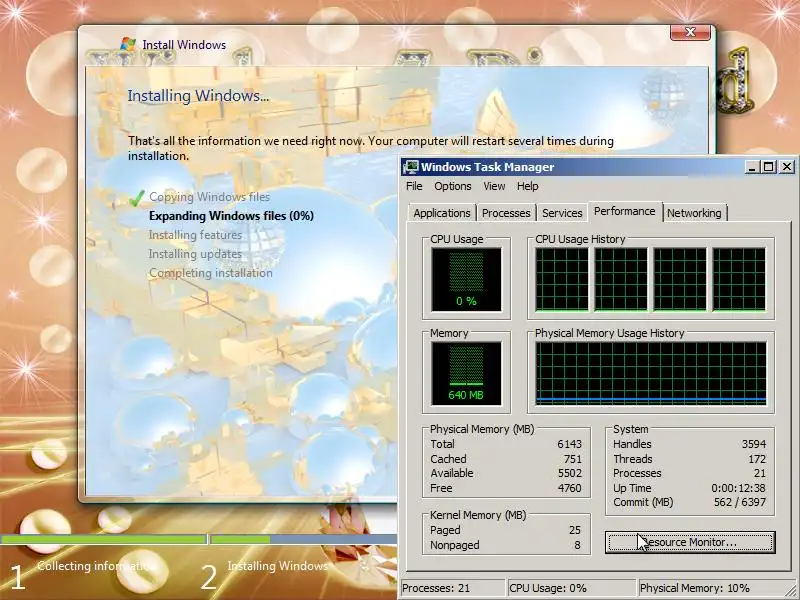Image resolution: width=800 pixels, height=600 pixels.
Task: Click the first CPU Usage History graph
Action: click(x=561, y=280)
